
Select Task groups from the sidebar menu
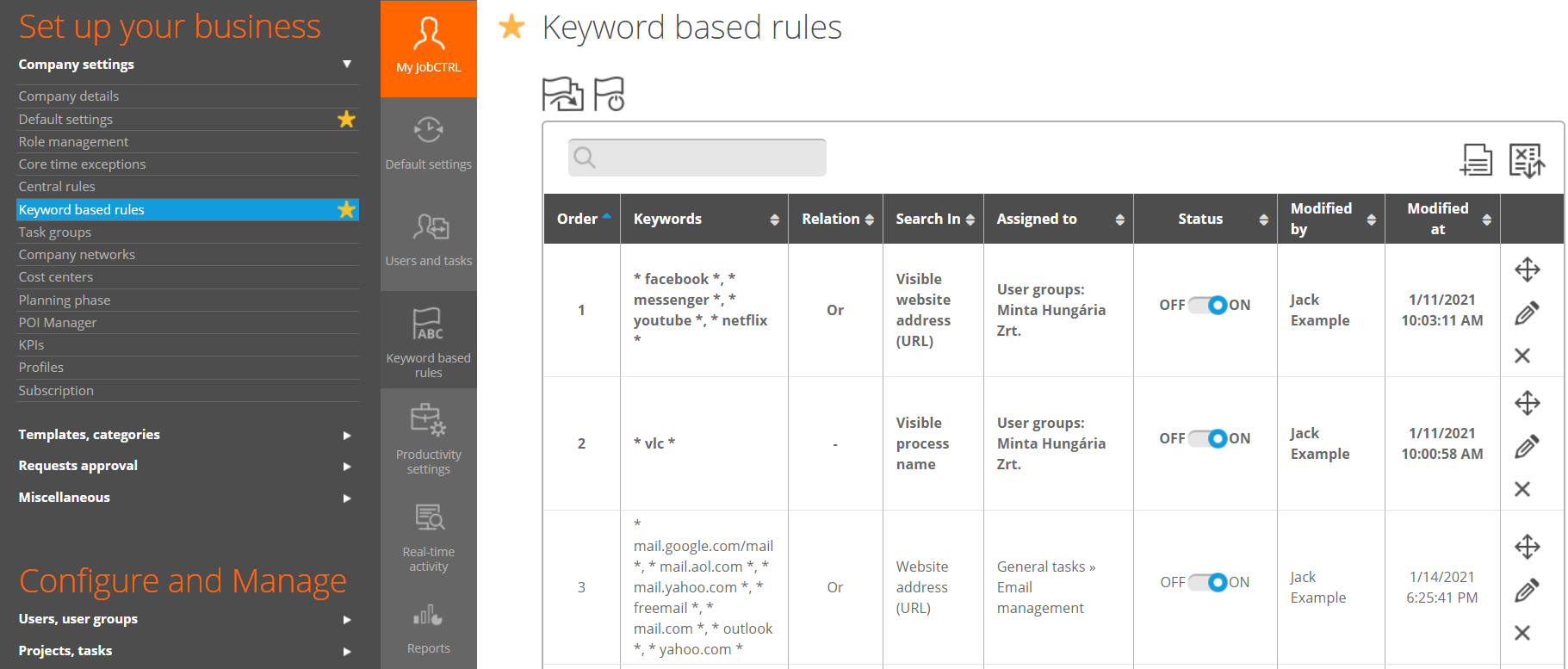(55, 232)
